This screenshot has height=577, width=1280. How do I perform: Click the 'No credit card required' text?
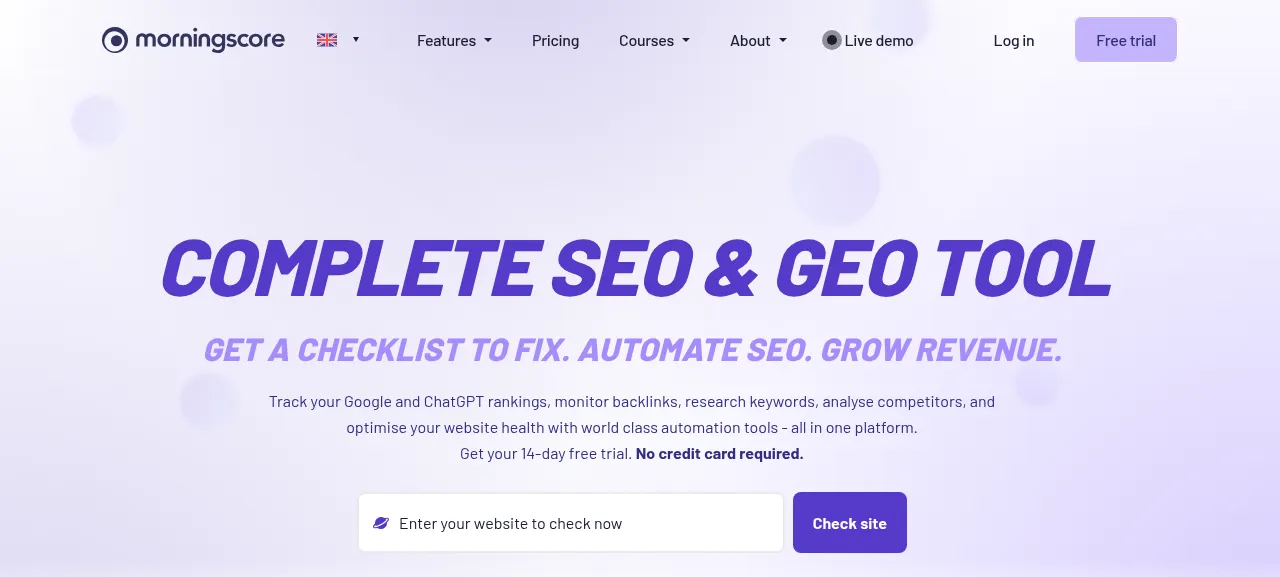click(x=720, y=454)
